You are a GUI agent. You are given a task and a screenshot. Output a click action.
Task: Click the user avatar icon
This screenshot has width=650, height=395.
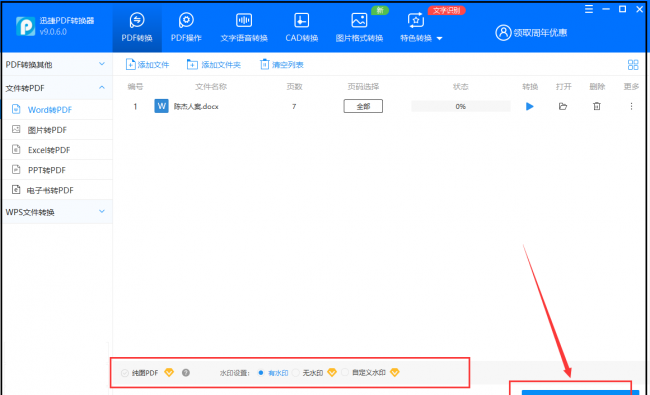pyautogui.click(x=503, y=32)
